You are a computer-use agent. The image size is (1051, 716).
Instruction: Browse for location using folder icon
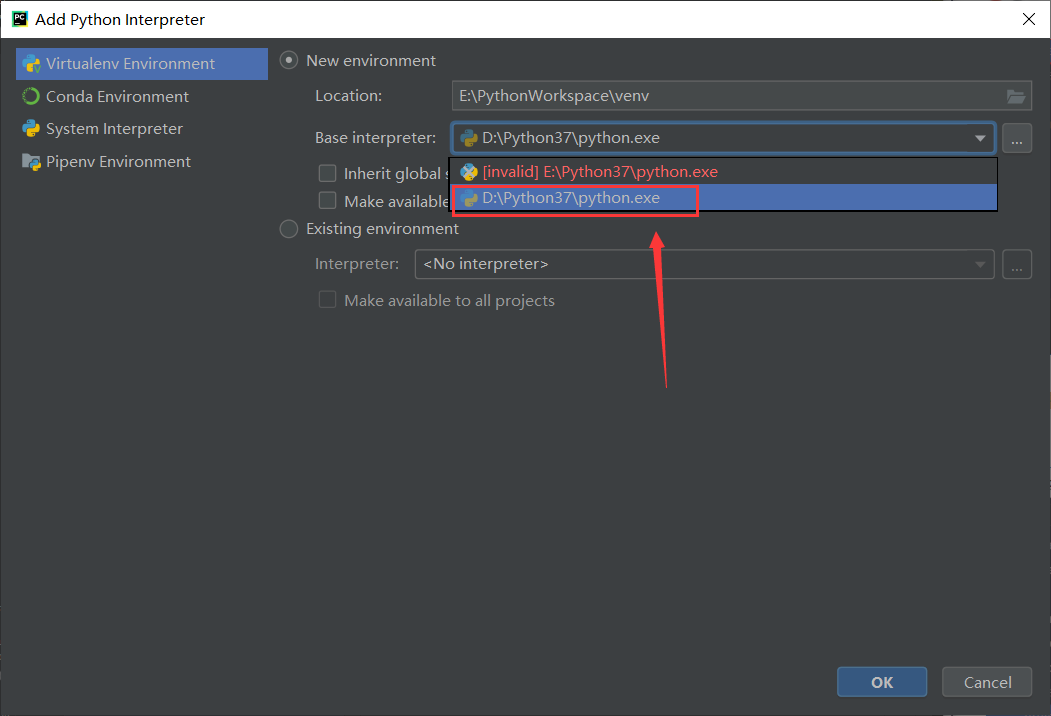[1016, 97]
